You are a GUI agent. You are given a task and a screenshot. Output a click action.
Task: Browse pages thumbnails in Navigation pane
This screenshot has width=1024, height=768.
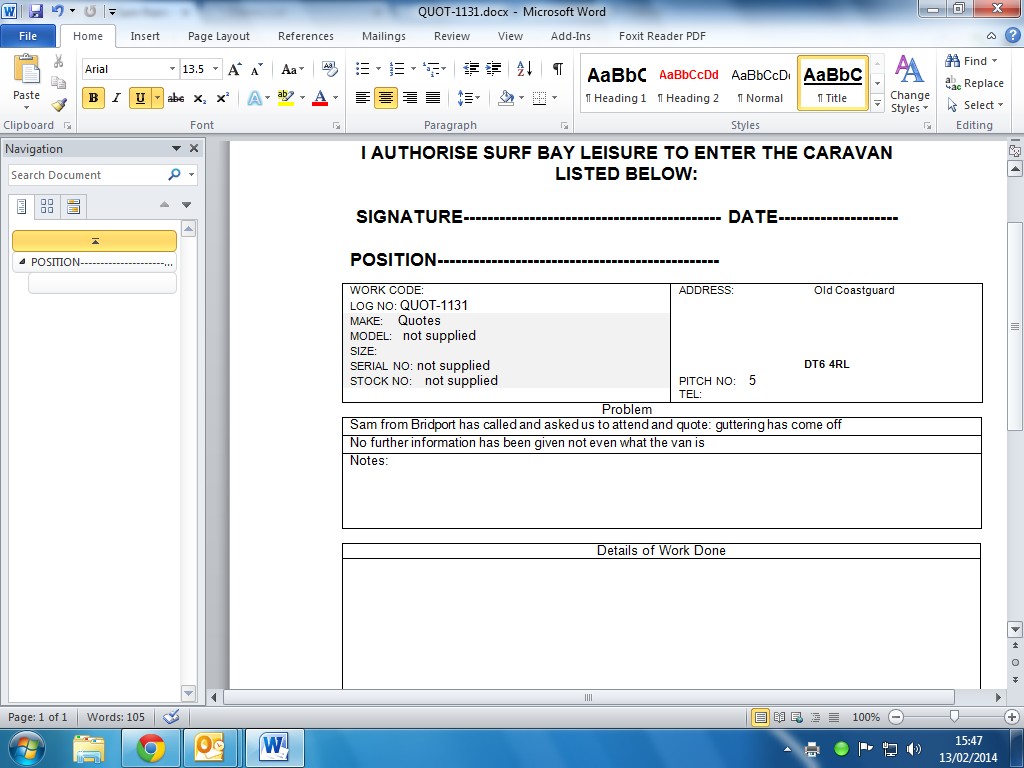[47, 206]
